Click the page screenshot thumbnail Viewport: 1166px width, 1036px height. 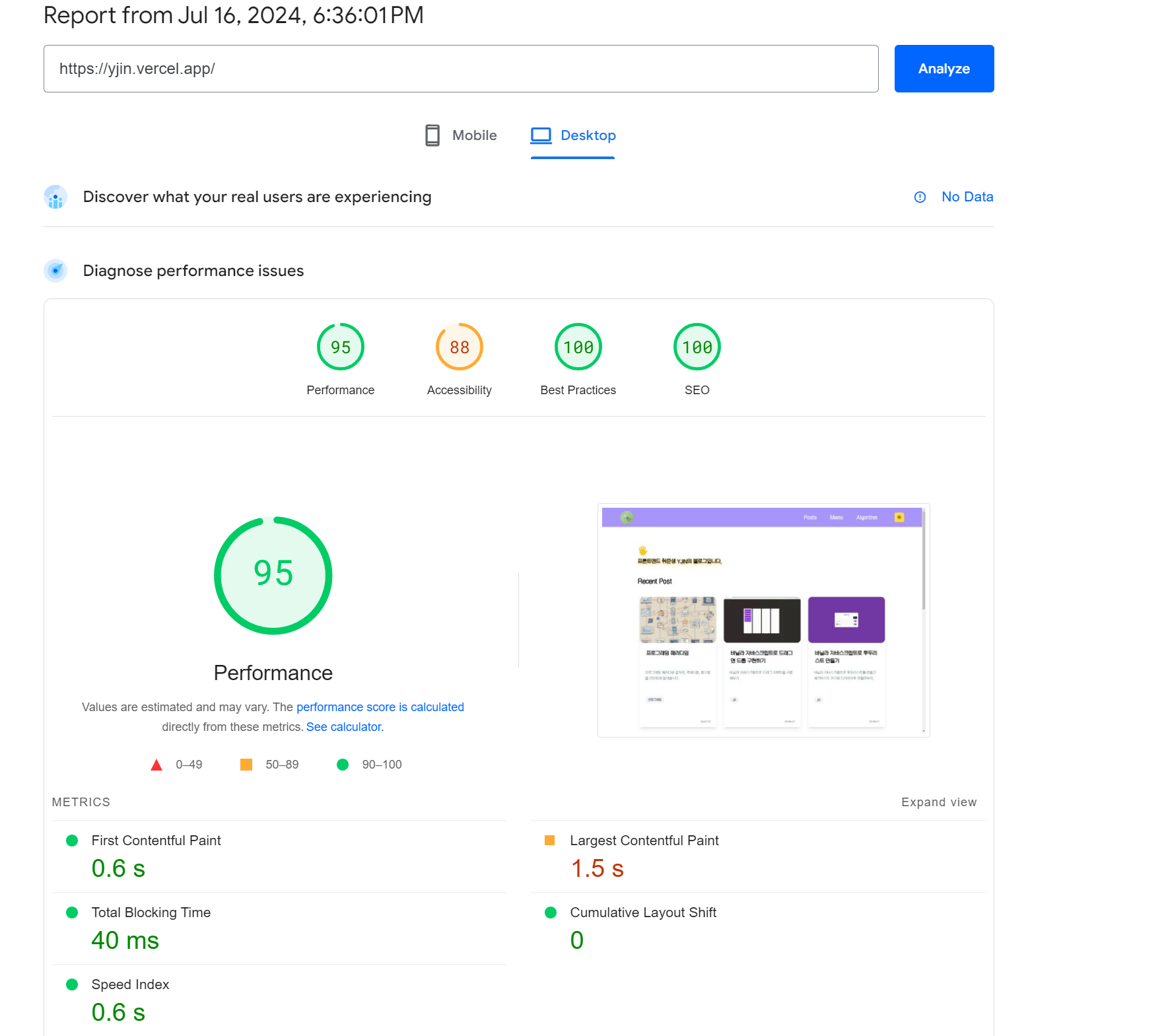764,620
